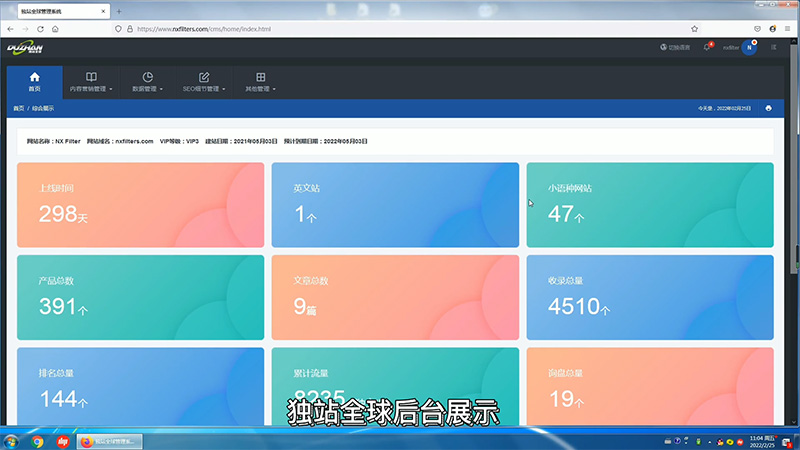Open the 产品总数 391个 card

pyautogui.click(x=140, y=297)
